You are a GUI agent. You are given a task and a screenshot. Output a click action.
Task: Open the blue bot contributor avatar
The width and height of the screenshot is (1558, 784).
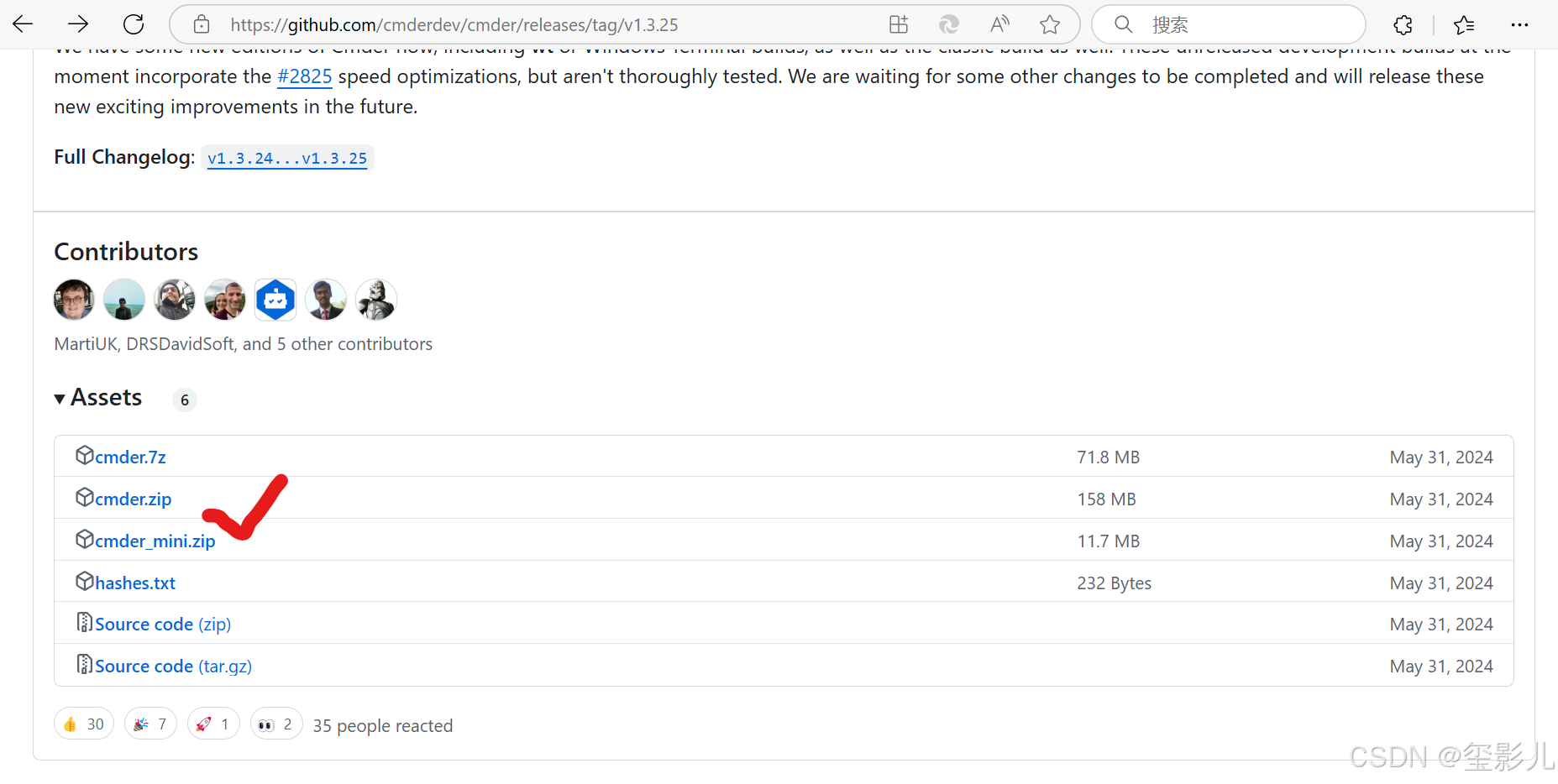[x=275, y=300]
